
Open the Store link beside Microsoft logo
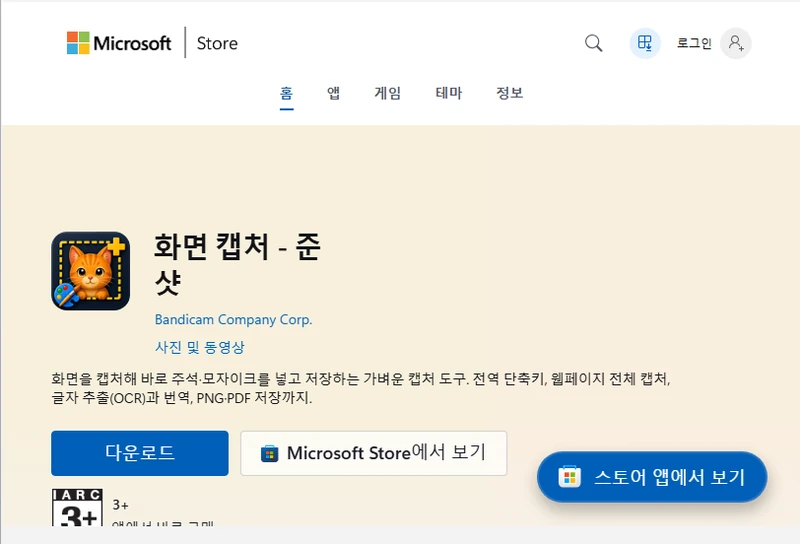coord(217,43)
